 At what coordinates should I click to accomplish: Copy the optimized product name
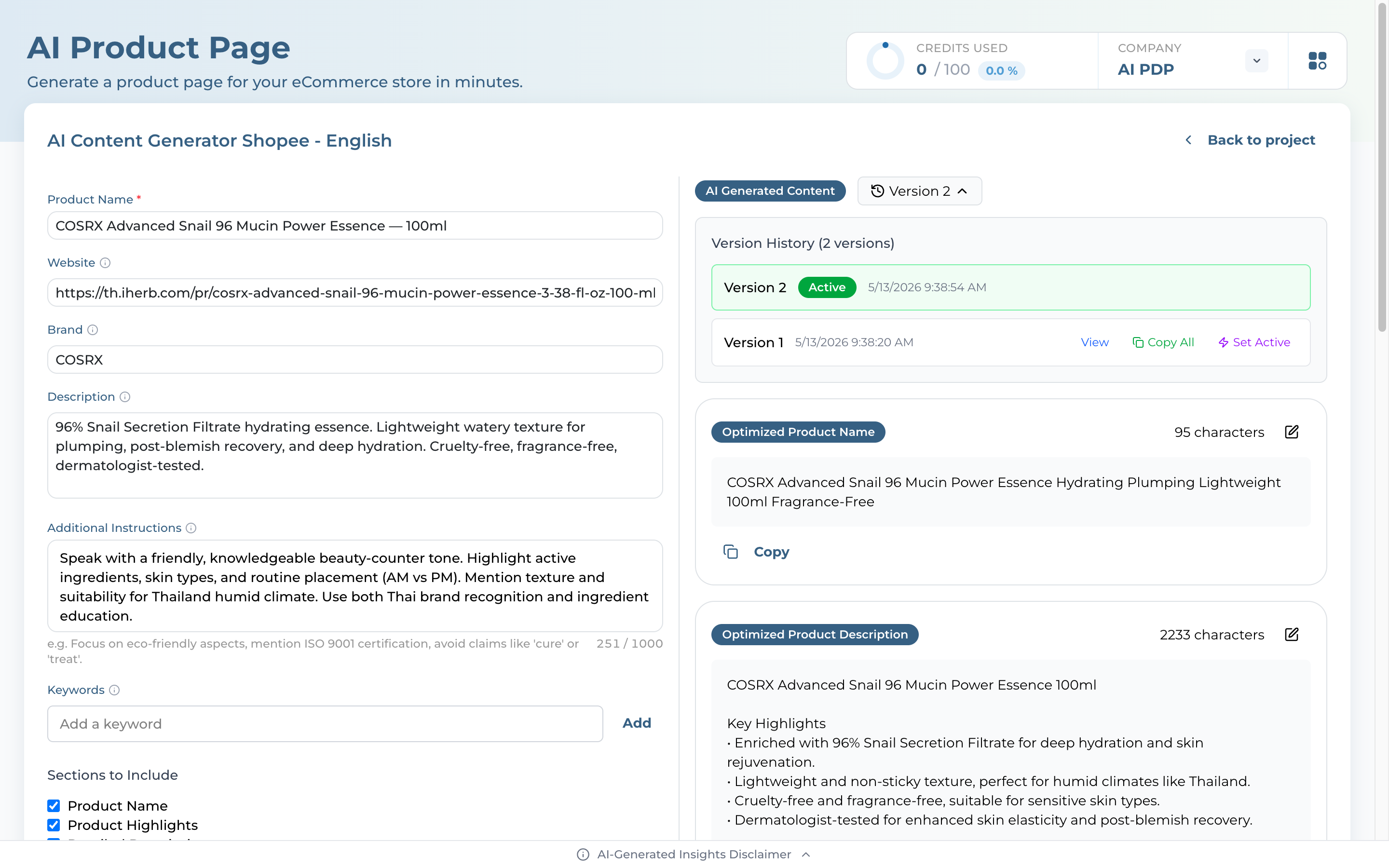771,552
